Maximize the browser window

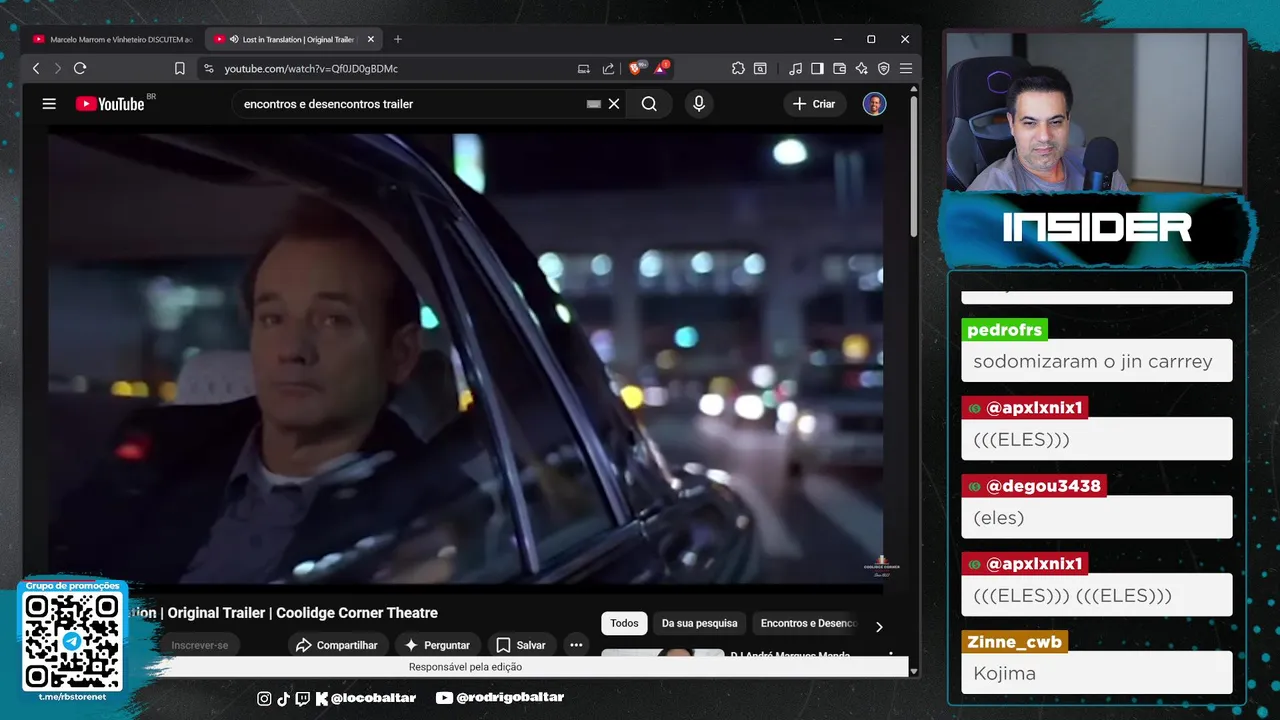pyautogui.click(x=871, y=39)
